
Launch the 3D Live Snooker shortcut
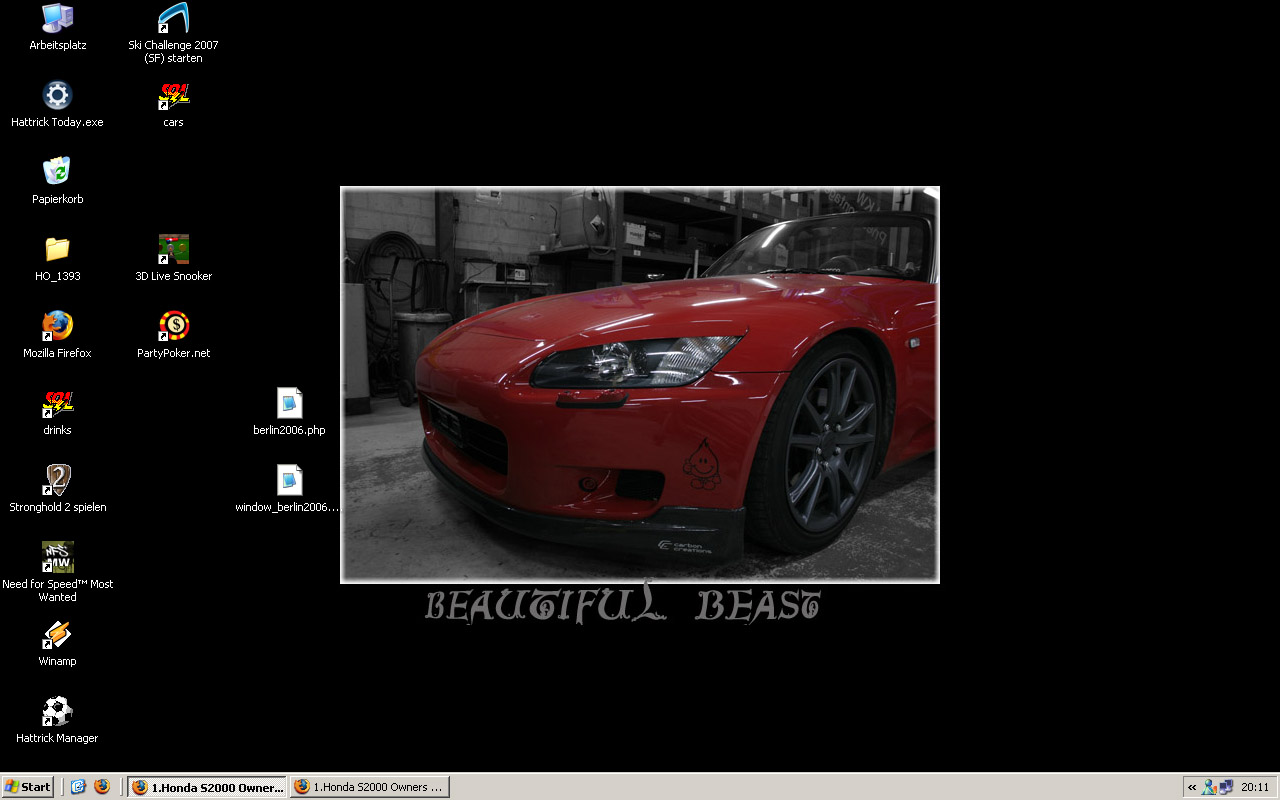(x=173, y=249)
